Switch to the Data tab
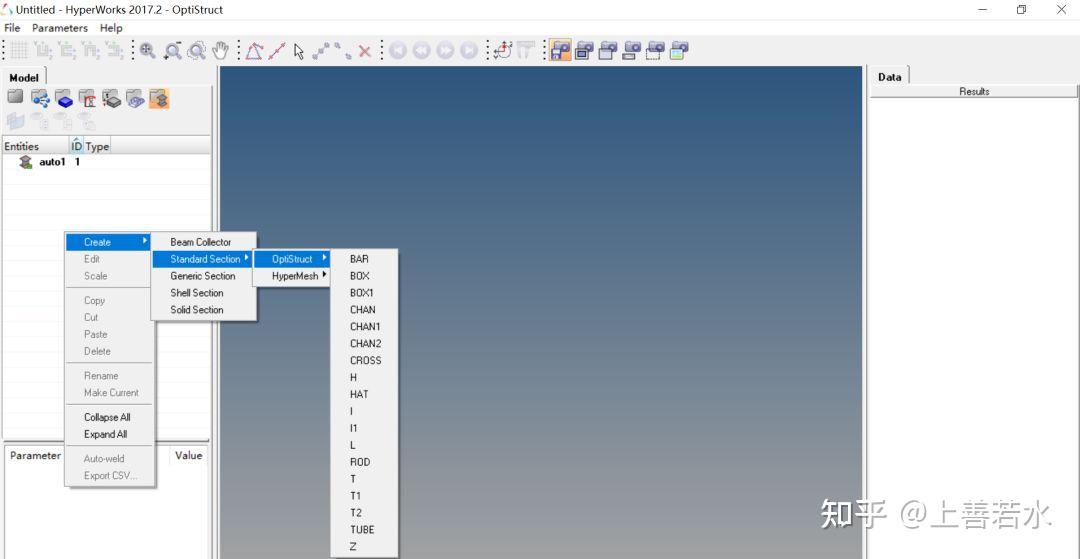 point(889,76)
